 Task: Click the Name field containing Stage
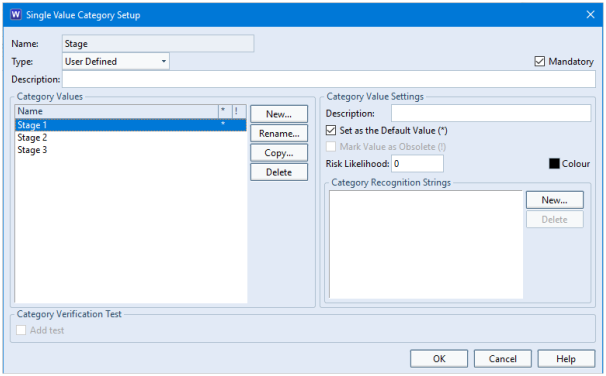click(158, 44)
